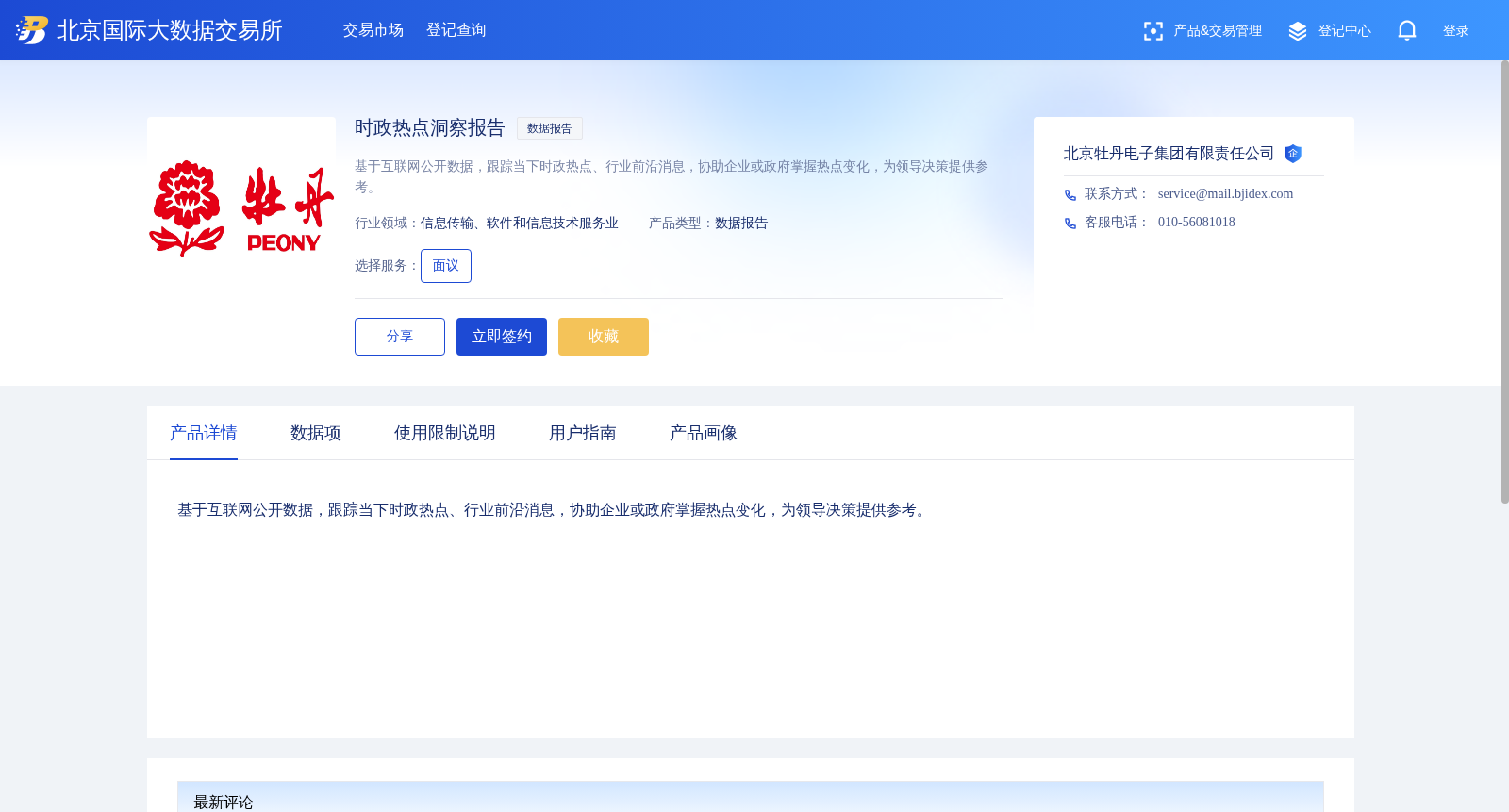Click the phone icon beside 联系方式

(x=1070, y=195)
